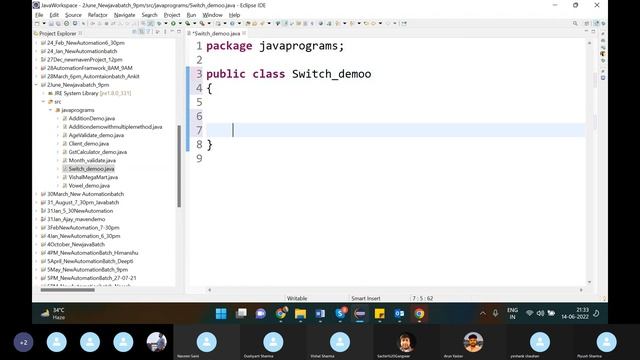Click 'Writable' in status bar
This screenshot has height=360, width=640.
(x=297, y=298)
